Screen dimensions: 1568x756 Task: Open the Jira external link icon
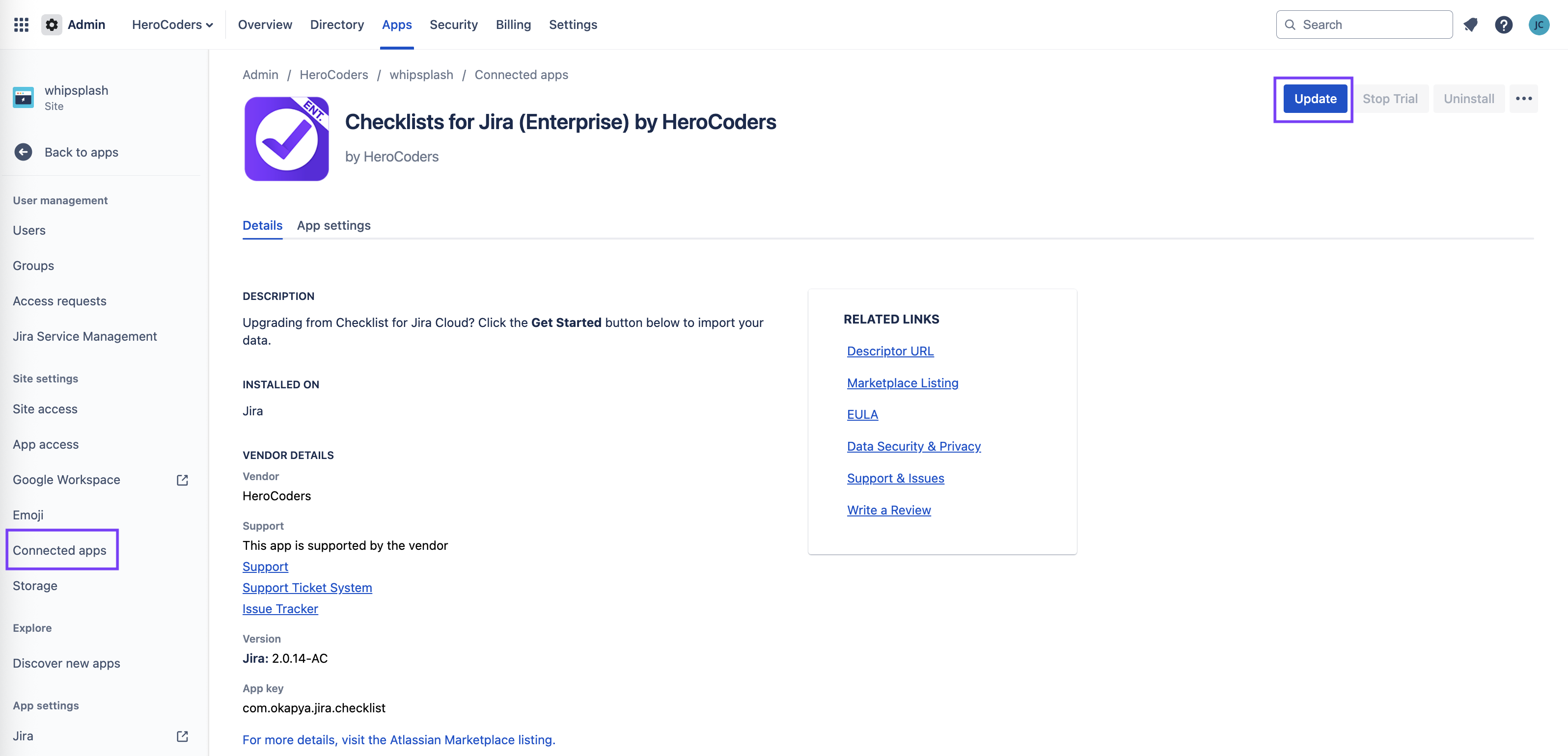pyautogui.click(x=182, y=736)
